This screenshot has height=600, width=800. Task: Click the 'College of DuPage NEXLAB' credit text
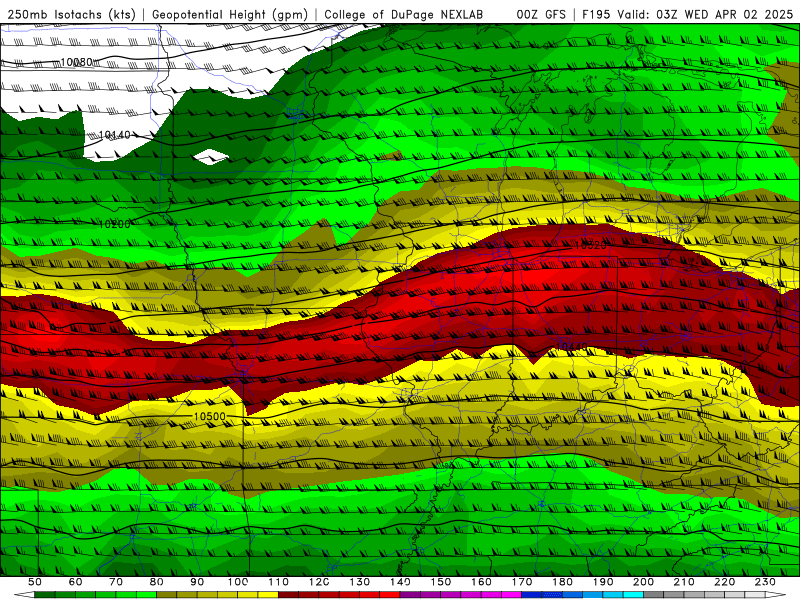pos(404,14)
